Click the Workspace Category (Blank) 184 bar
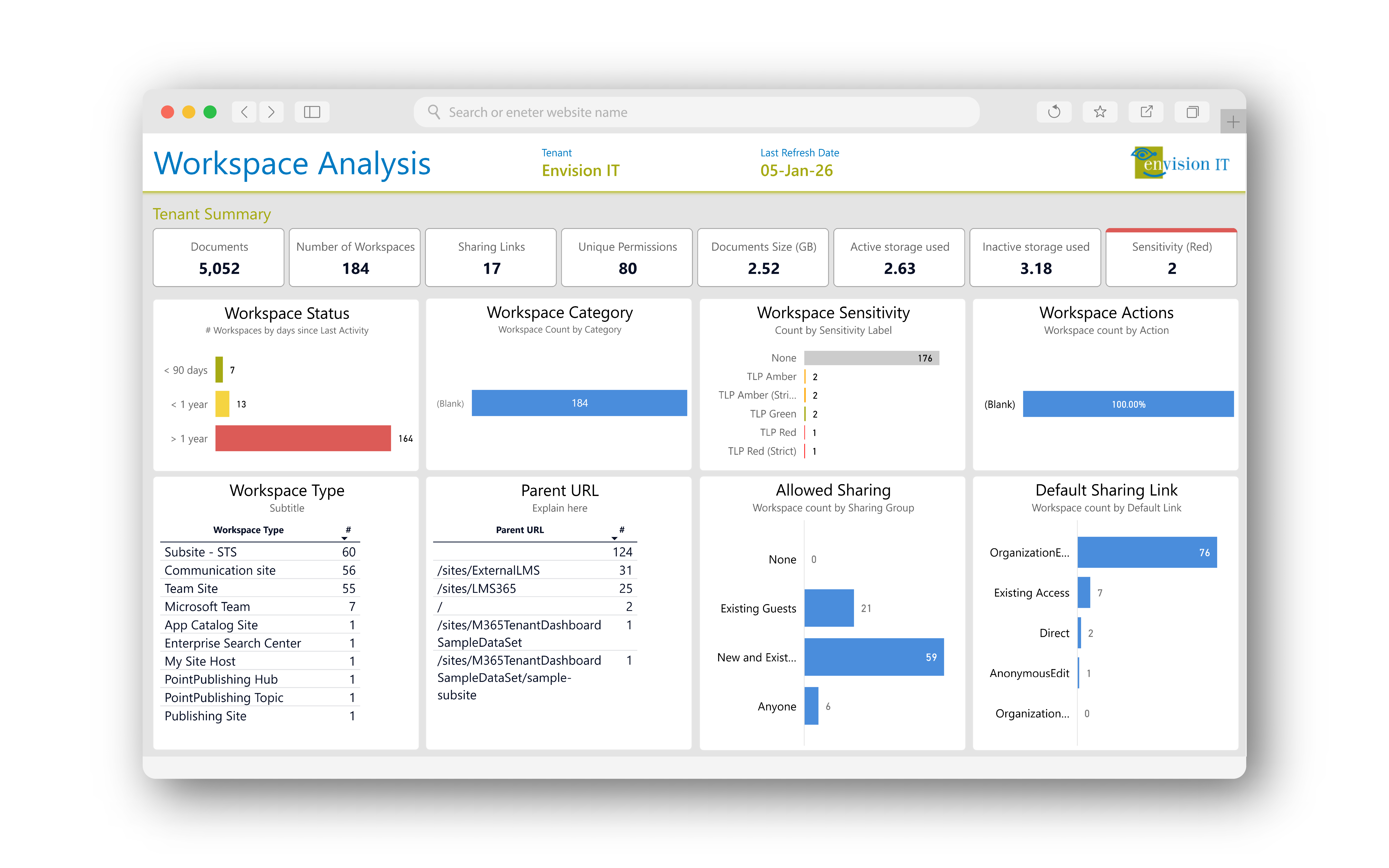 (x=579, y=403)
